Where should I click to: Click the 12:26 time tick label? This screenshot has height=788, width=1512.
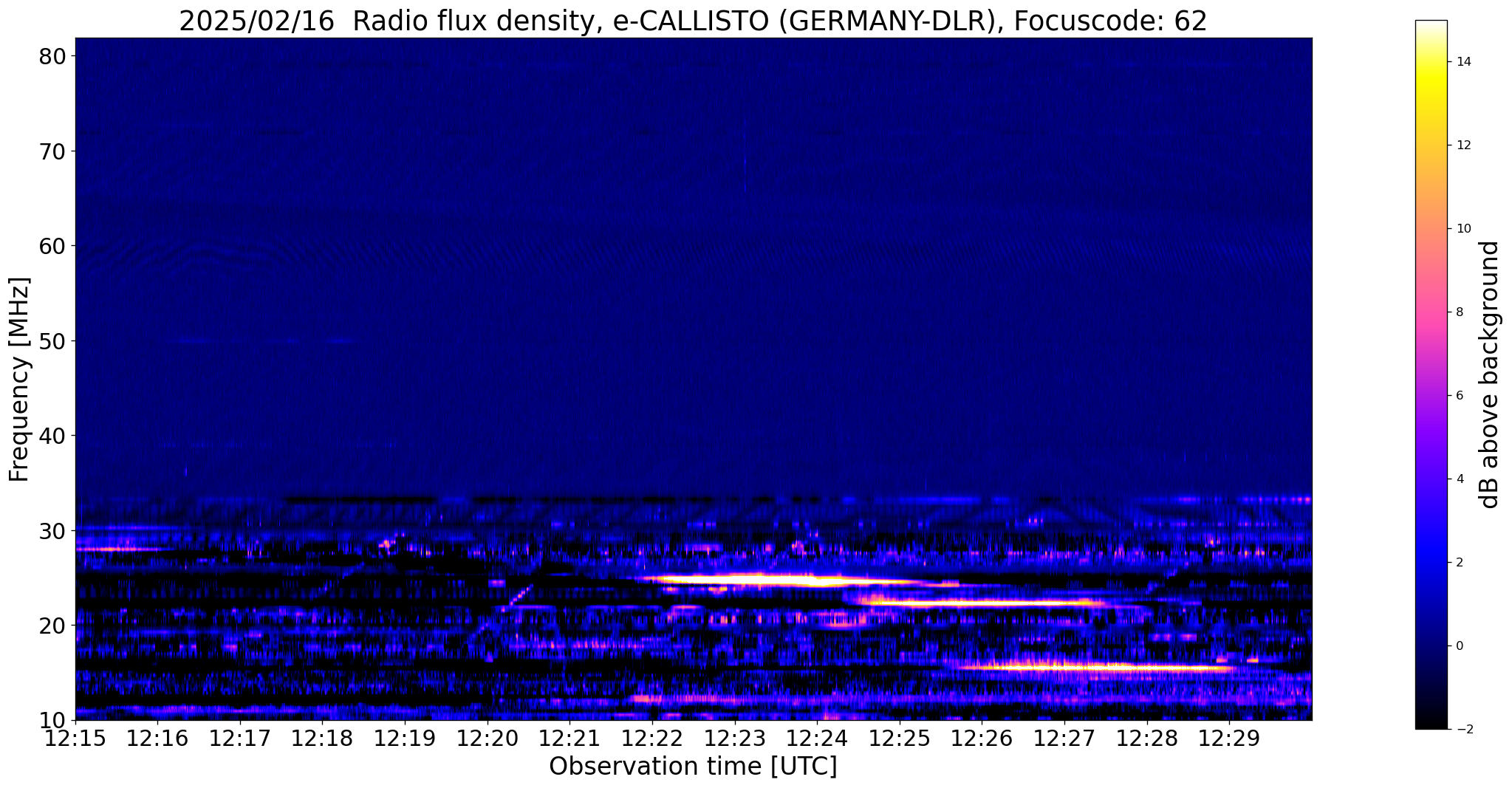(982, 739)
